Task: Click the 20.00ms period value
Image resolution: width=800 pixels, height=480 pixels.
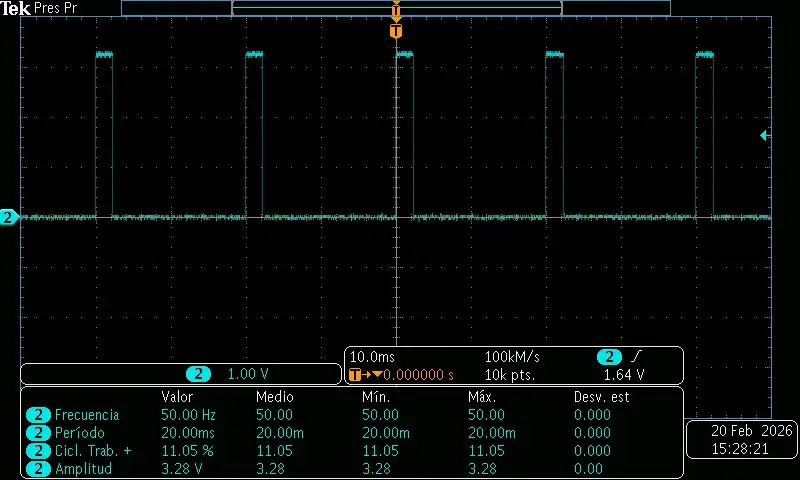Action: [x=188, y=433]
